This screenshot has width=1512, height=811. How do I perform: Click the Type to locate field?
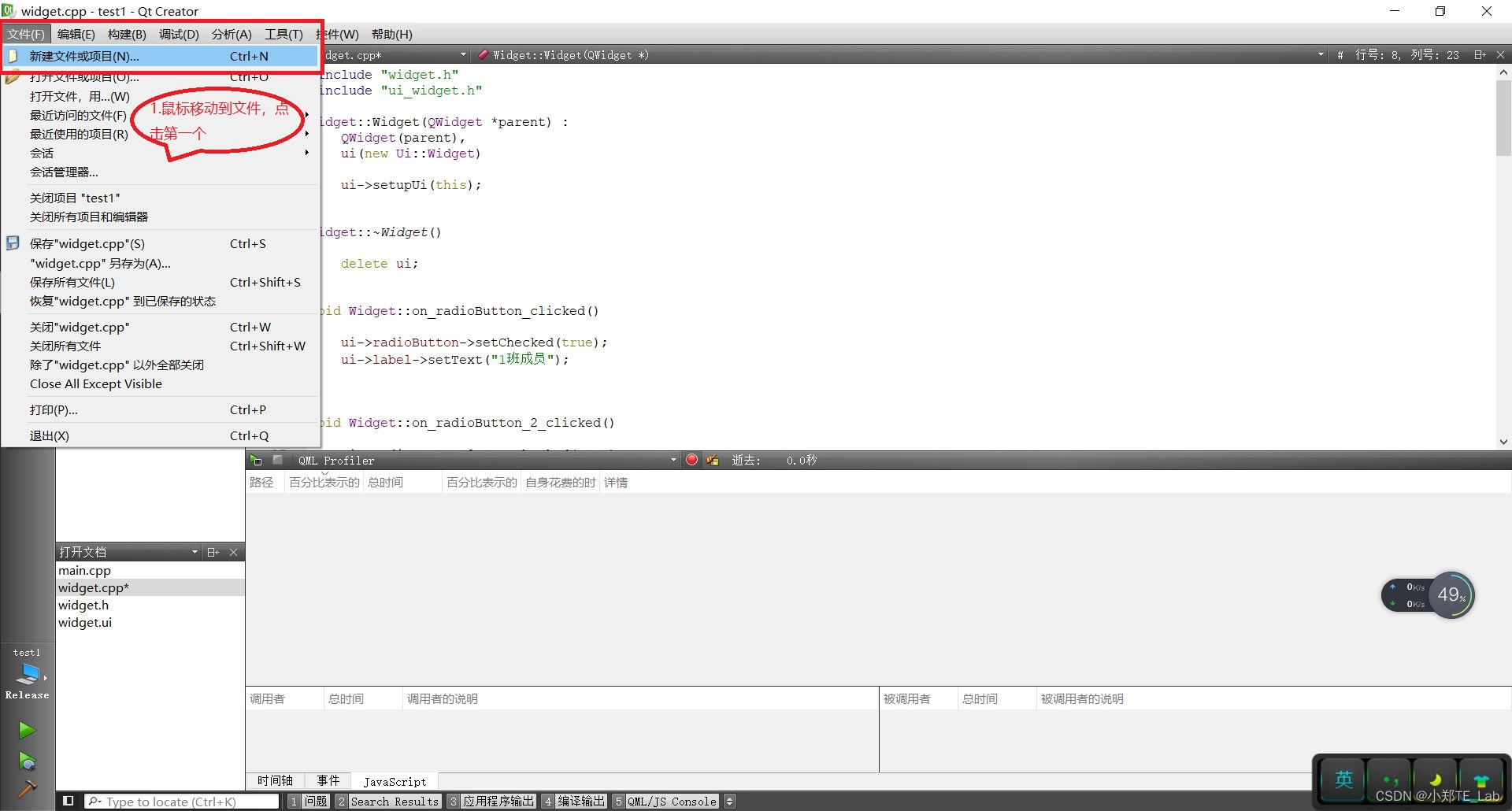(x=182, y=802)
